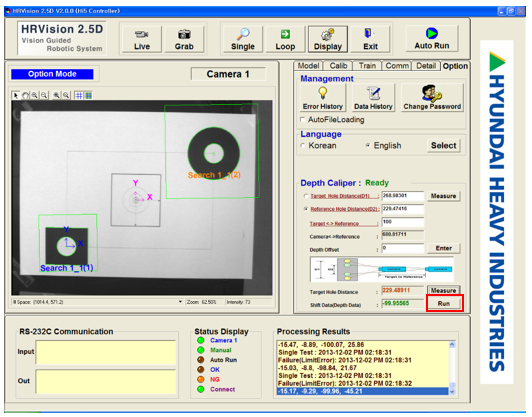Click the Depth Offset input field

pyautogui.click(x=403, y=248)
